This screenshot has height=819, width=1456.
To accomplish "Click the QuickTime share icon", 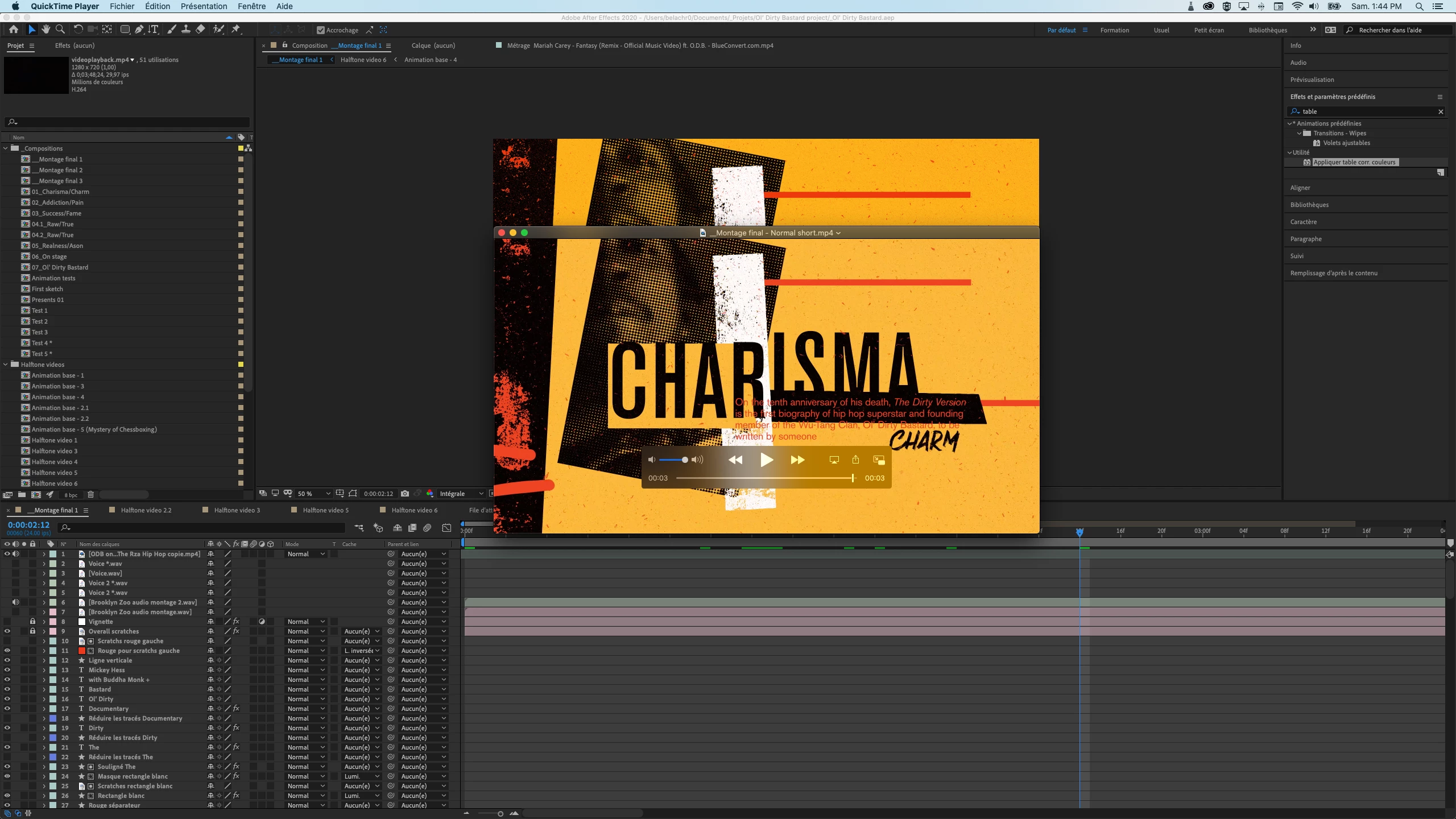I will pyautogui.click(x=855, y=460).
